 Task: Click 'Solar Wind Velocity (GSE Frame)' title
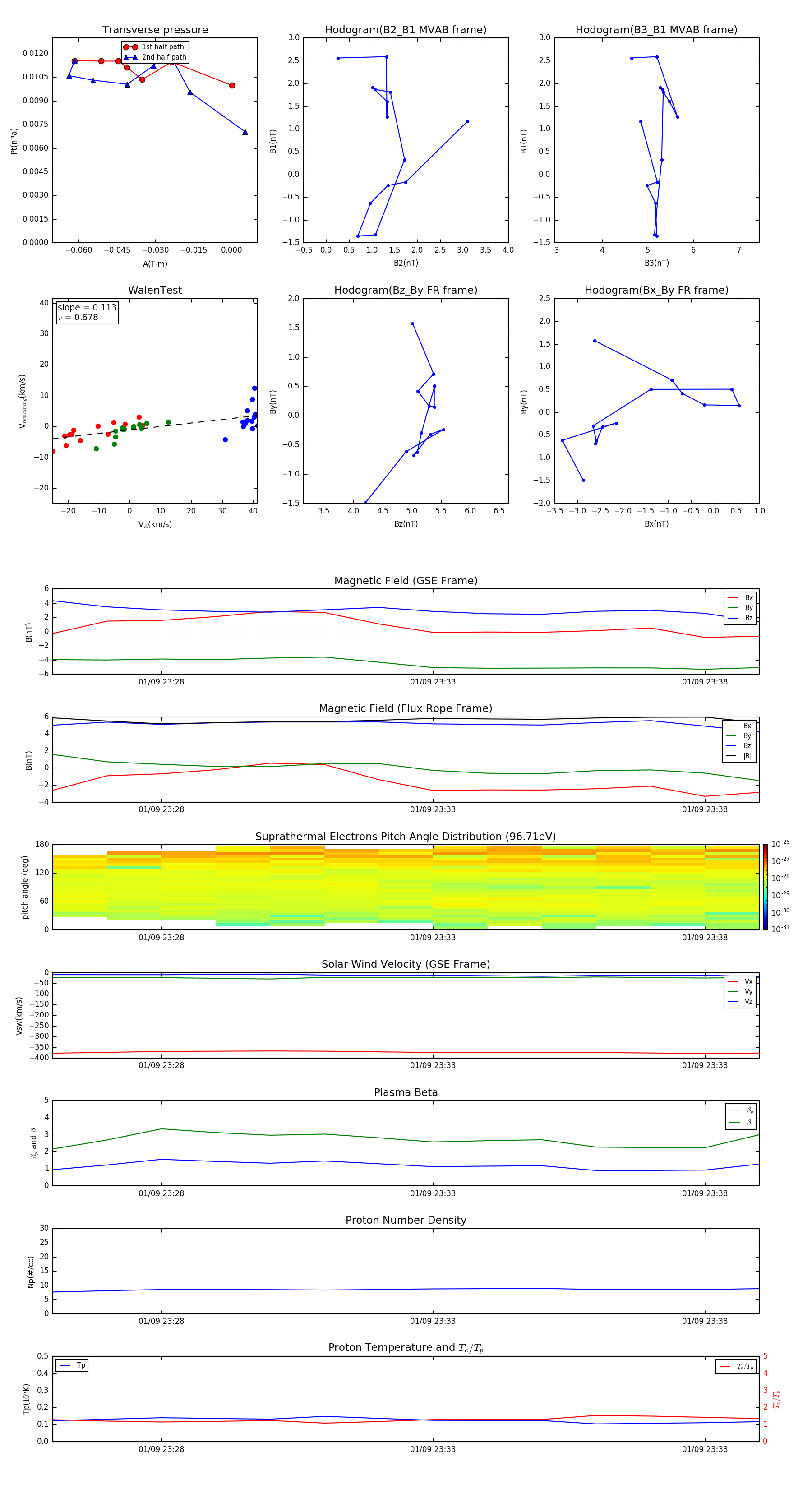pos(406,965)
